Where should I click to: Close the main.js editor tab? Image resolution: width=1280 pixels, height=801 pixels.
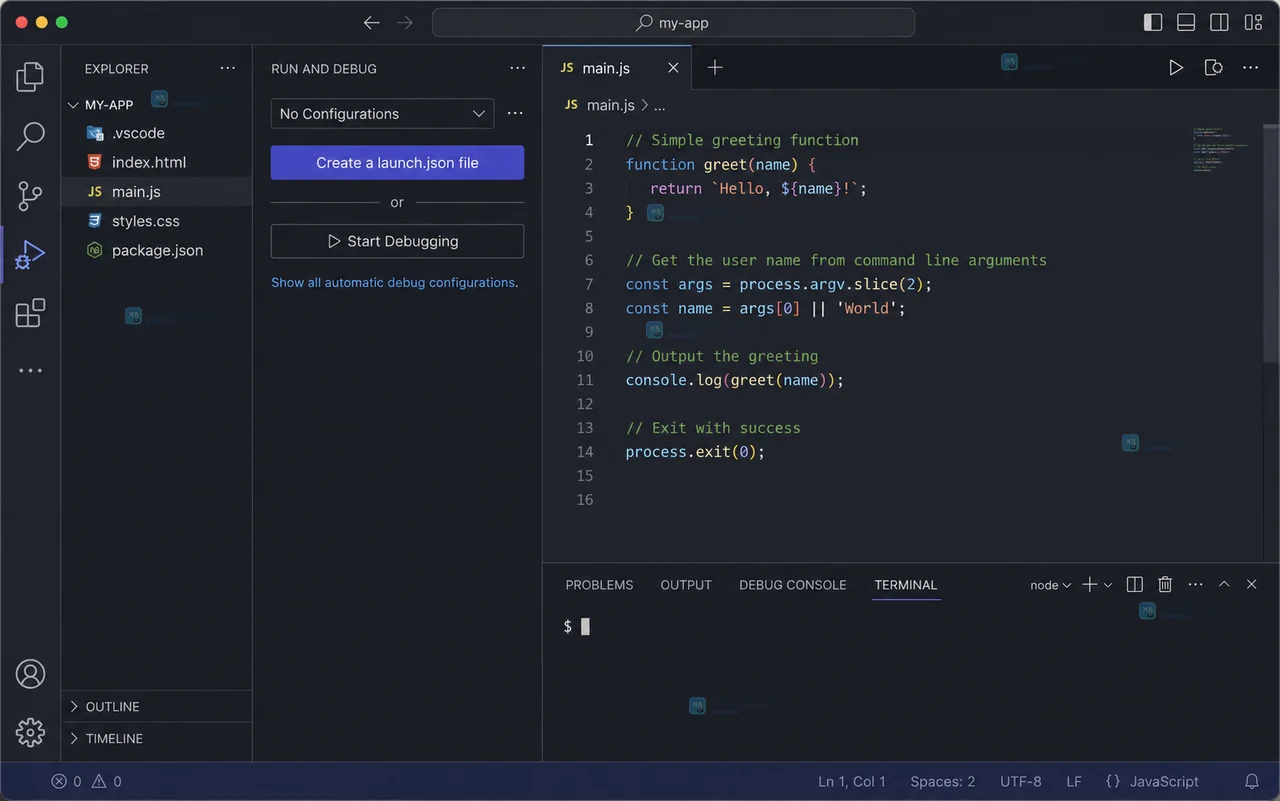673,68
